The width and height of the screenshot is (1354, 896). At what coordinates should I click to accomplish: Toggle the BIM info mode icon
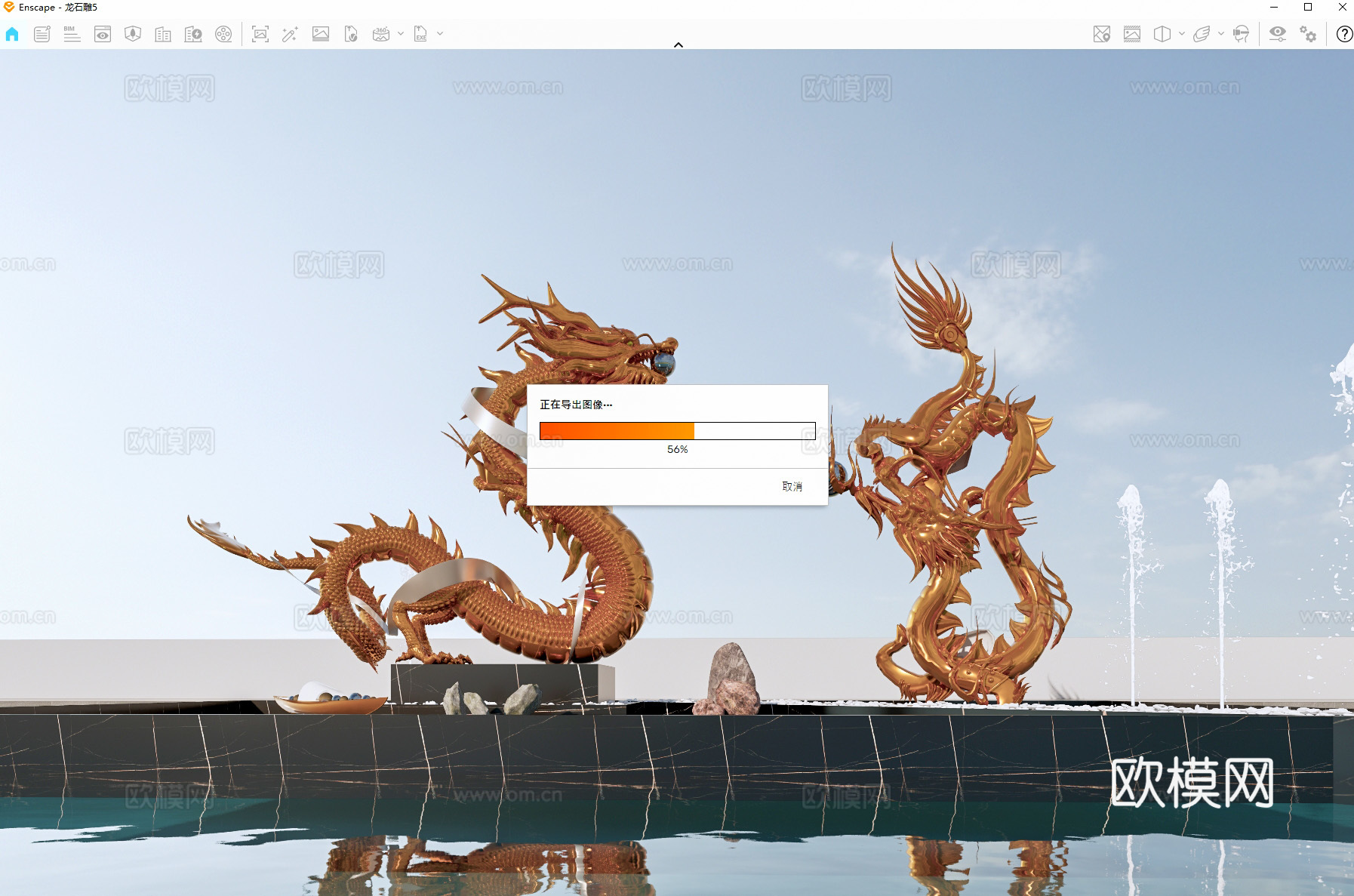click(x=72, y=34)
